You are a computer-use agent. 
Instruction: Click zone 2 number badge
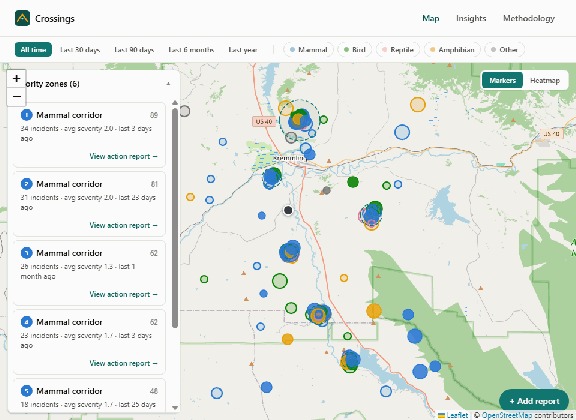click(x=26, y=184)
